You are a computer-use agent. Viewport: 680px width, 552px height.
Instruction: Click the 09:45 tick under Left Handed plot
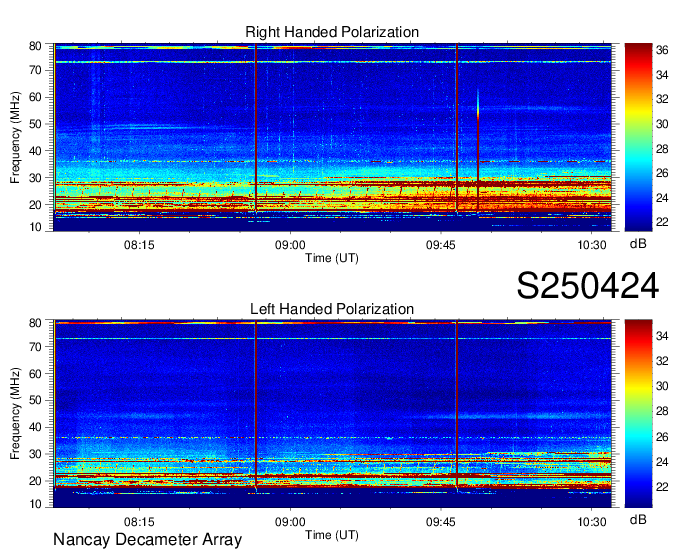coord(441,522)
